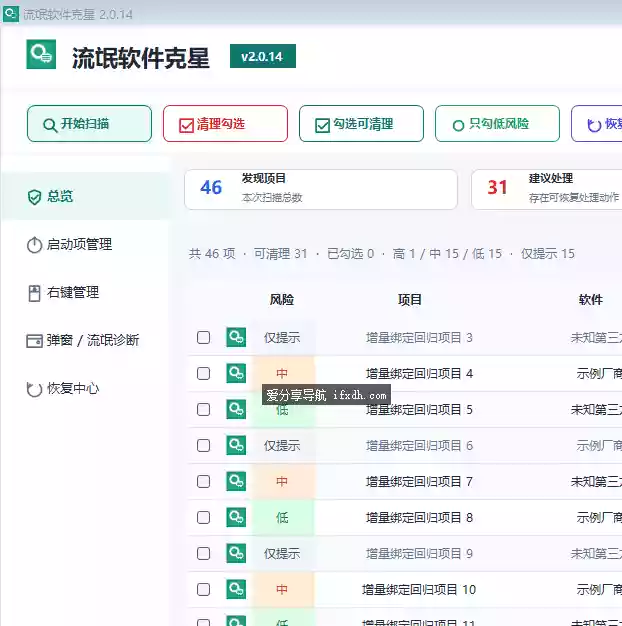The width and height of the screenshot is (622, 626).
Task: Click the 发现项目 46 summary card
Action: (x=321, y=189)
